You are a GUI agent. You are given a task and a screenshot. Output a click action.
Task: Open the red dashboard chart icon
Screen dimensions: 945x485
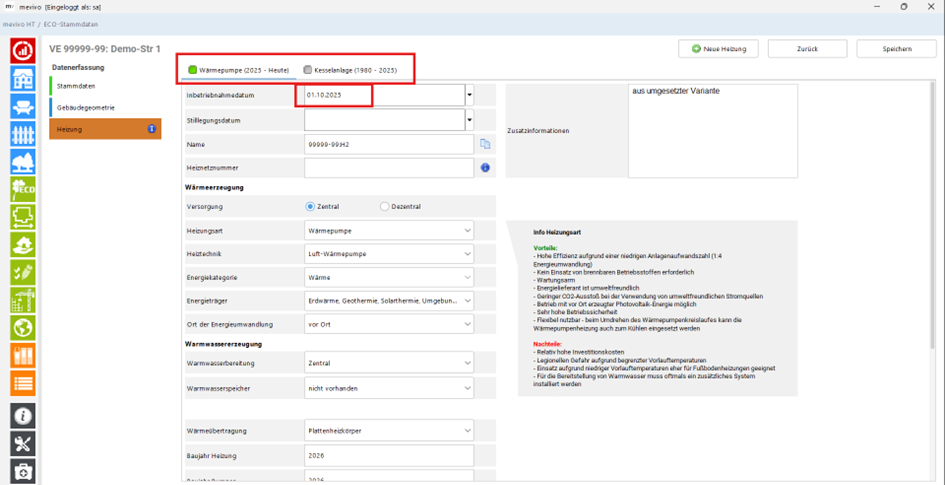[x=23, y=51]
